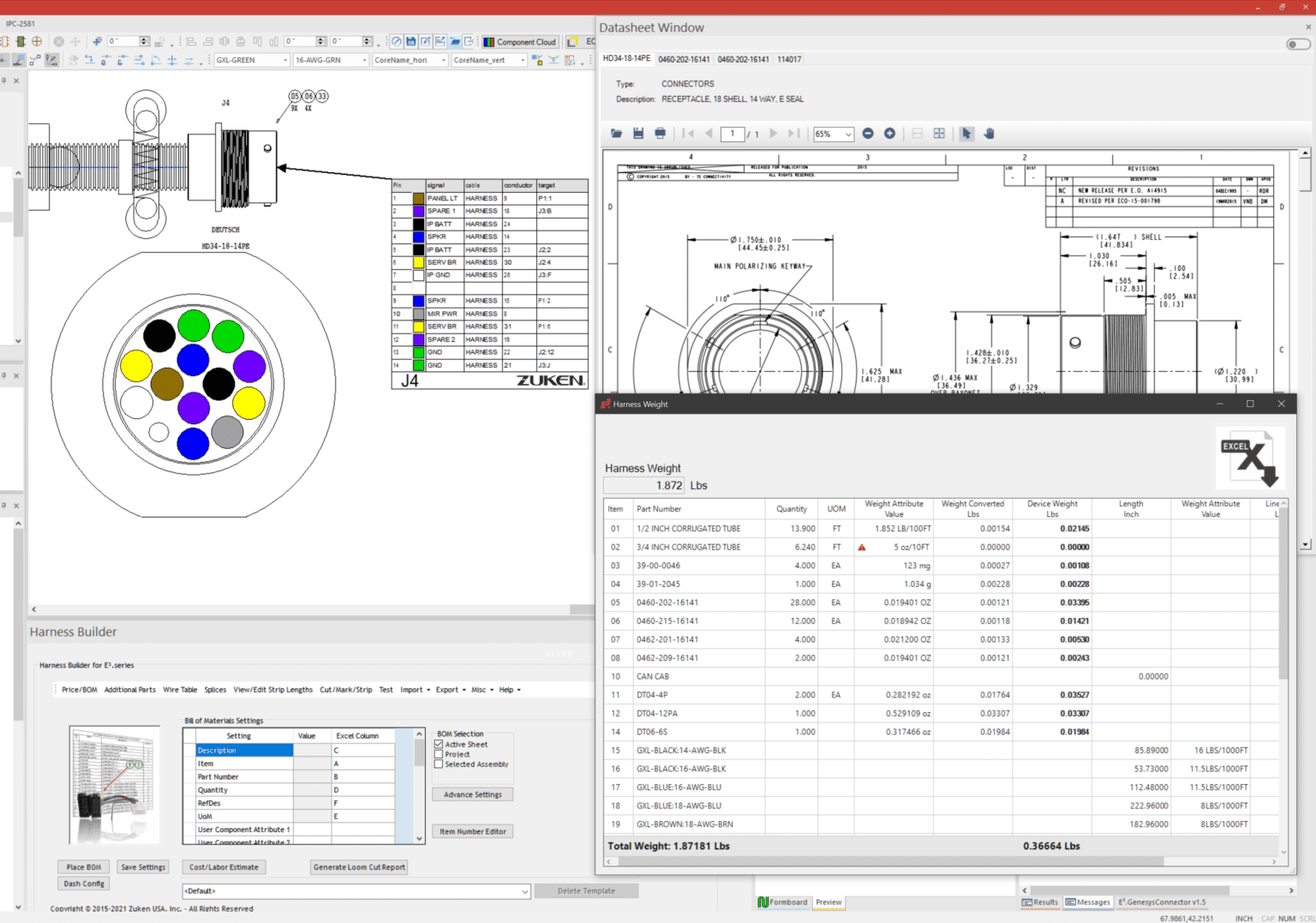Uncheck the Active Sheet option
The width and height of the screenshot is (1316, 923).
pyautogui.click(x=440, y=744)
